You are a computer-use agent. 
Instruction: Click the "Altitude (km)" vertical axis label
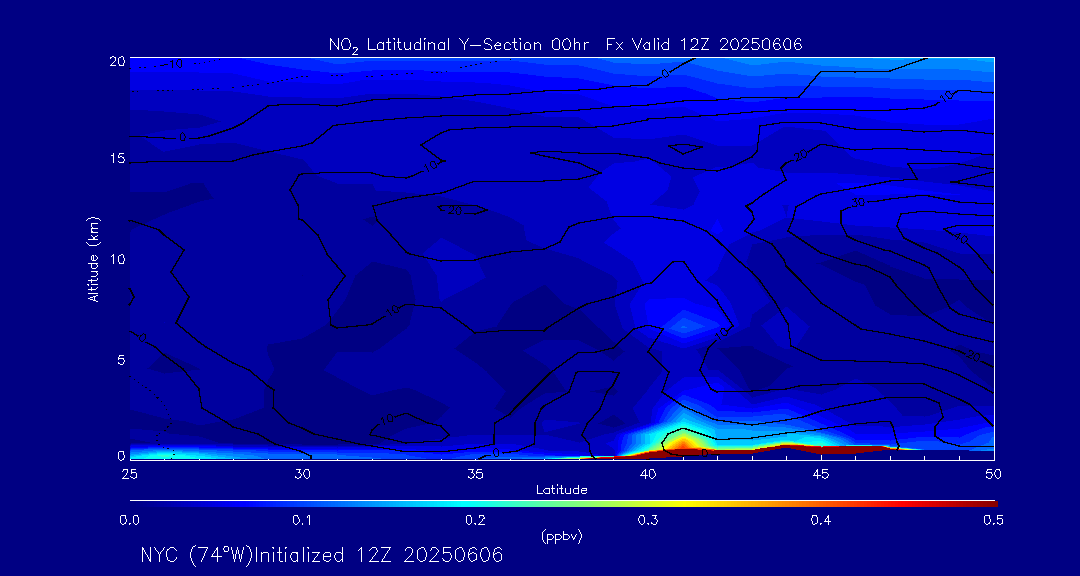93,258
